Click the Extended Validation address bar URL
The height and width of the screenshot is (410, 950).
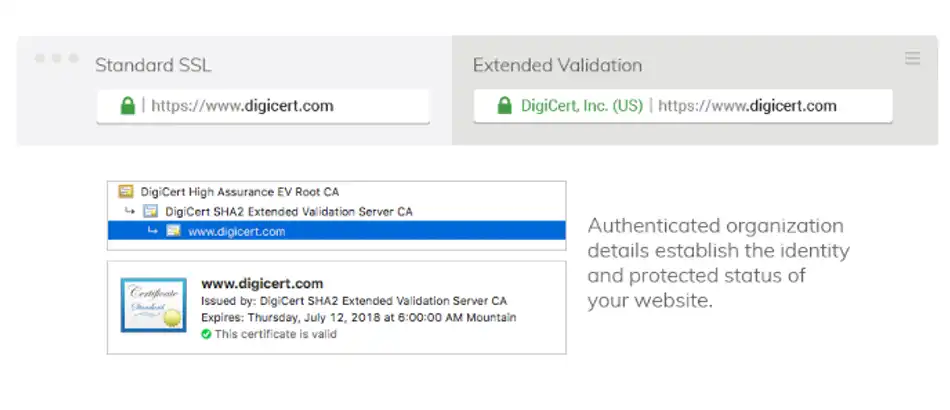click(747, 106)
